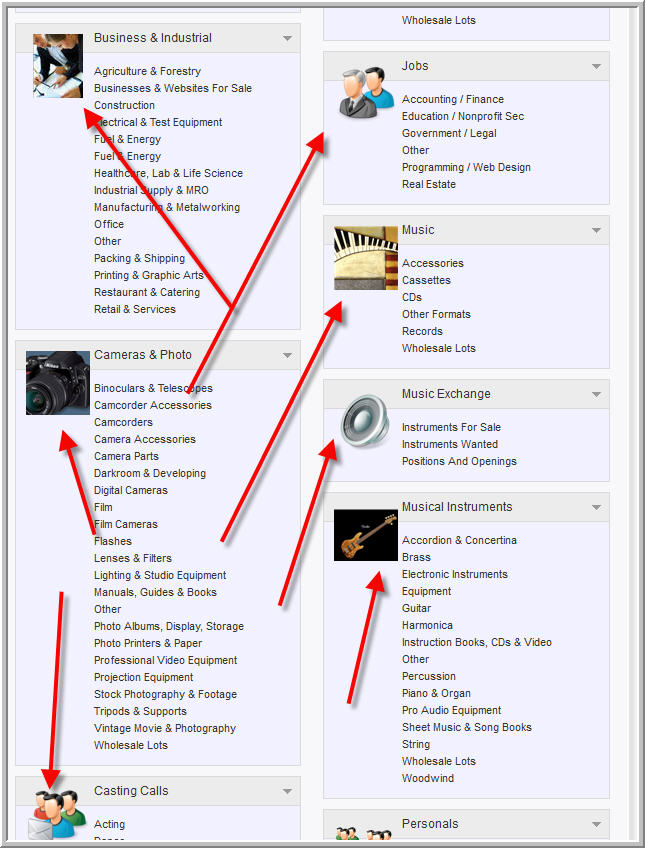Open the Cameras & Photo heading
Image resolution: width=645 pixels, height=848 pixels.
coord(143,355)
